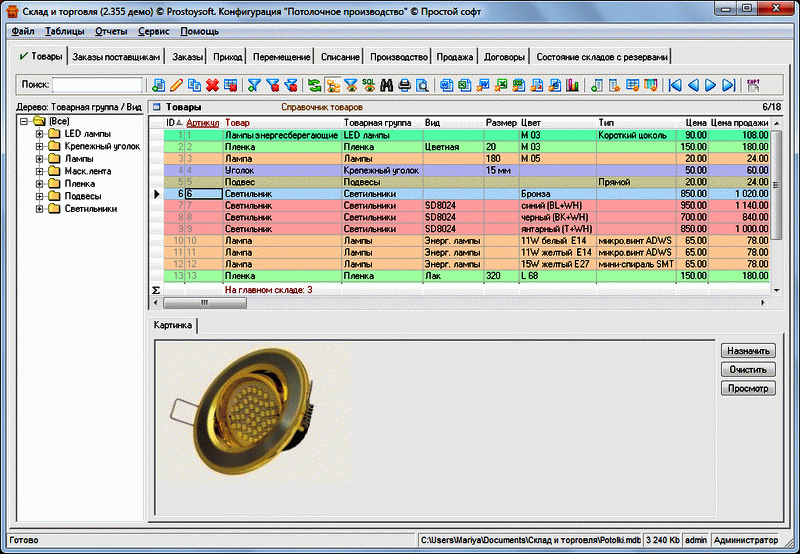
Task: Sort by the Цена продажи column header
Action: pos(739,123)
